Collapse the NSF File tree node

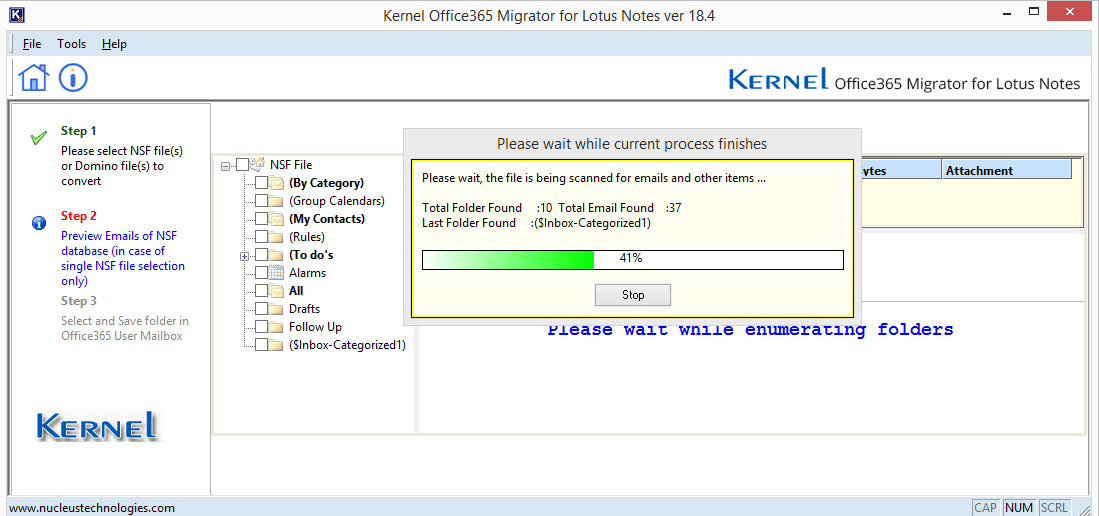(x=226, y=166)
